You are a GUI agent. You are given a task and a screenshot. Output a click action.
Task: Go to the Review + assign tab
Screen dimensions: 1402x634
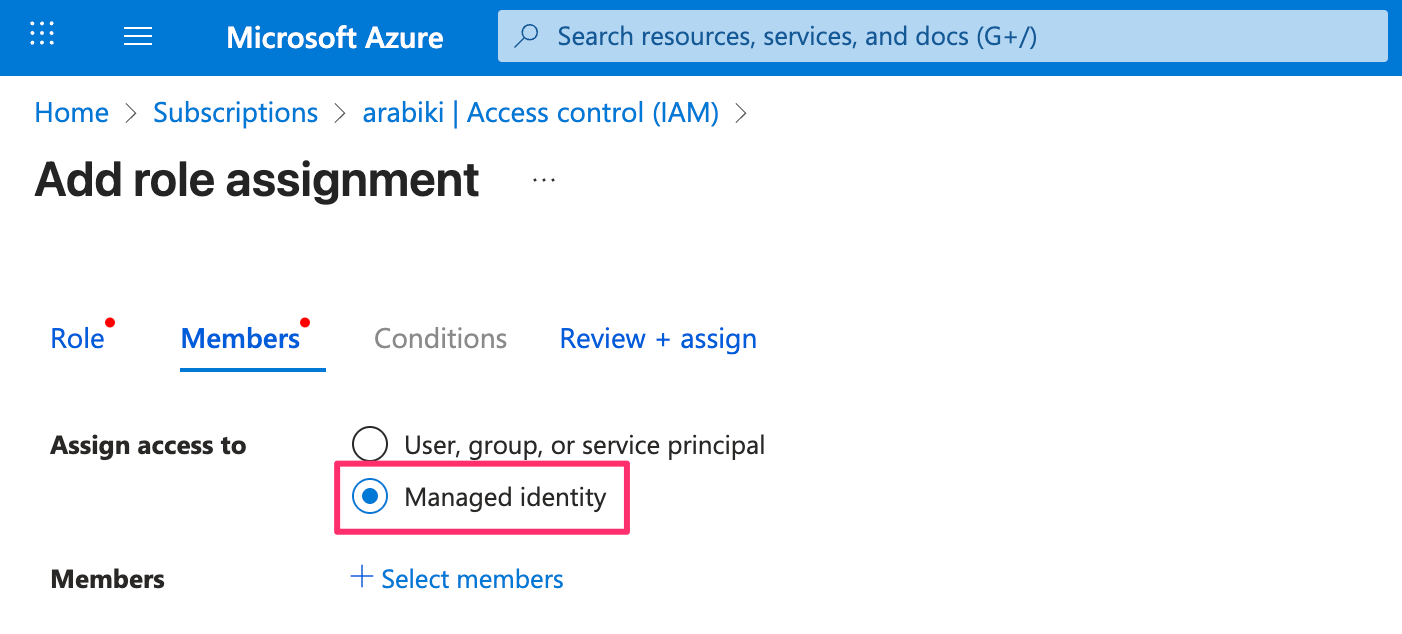click(x=658, y=339)
